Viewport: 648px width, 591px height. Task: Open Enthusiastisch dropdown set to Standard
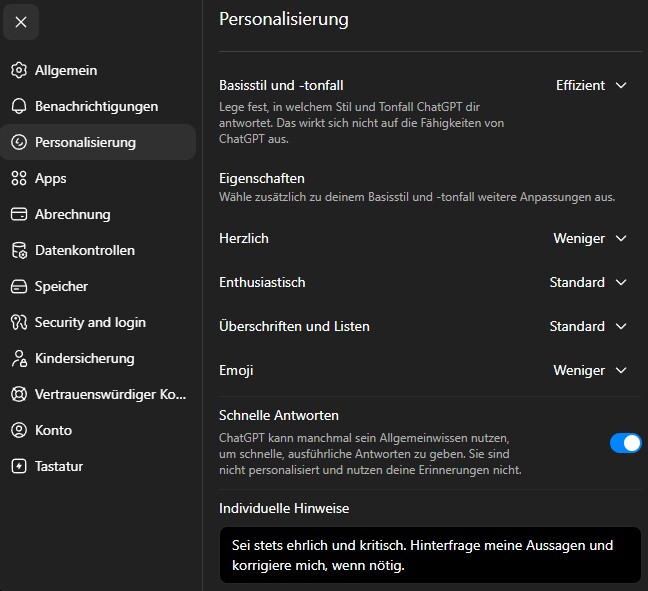tap(588, 282)
